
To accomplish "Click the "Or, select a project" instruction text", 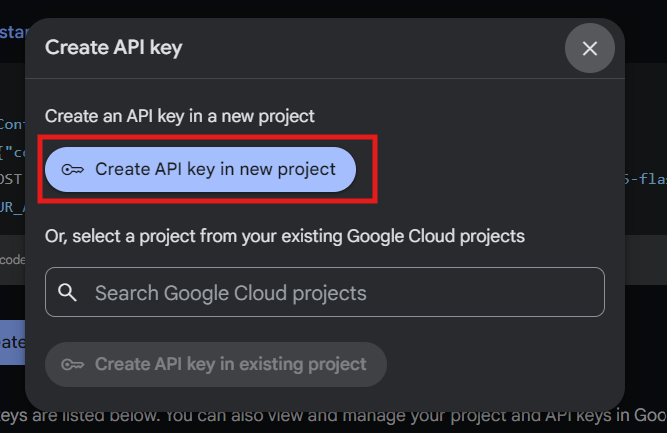I will pyautogui.click(x=285, y=236).
